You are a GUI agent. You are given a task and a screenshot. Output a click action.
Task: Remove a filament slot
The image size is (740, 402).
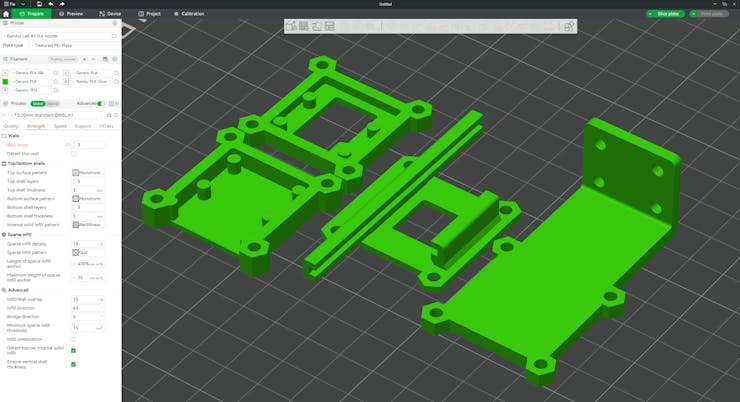(93, 59)
